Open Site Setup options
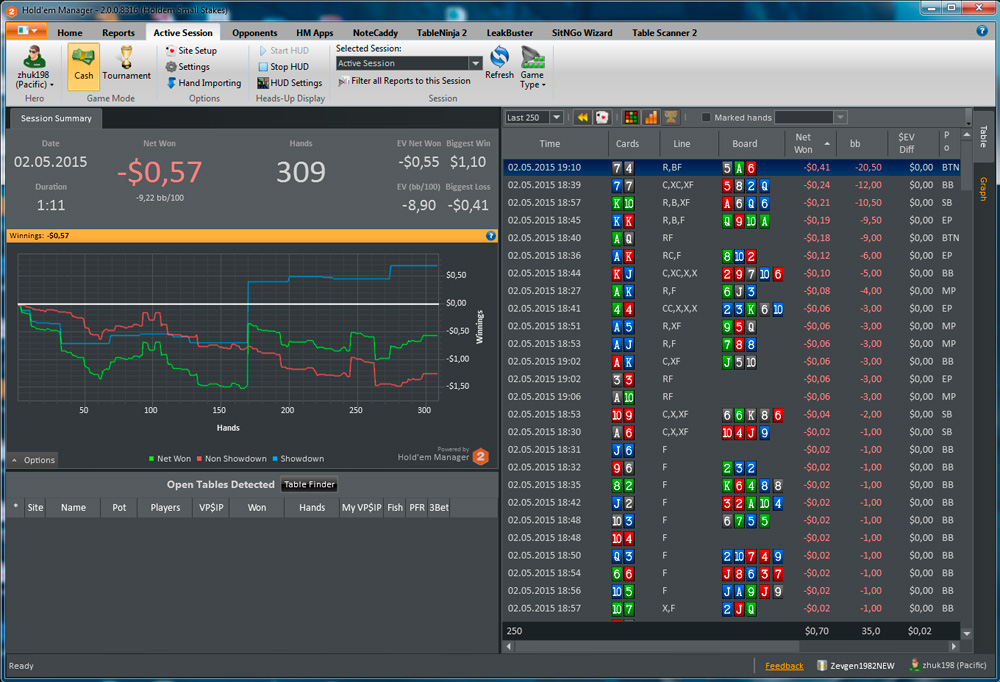This screenshot has height=682, width=1000. [x=191, y=50]
